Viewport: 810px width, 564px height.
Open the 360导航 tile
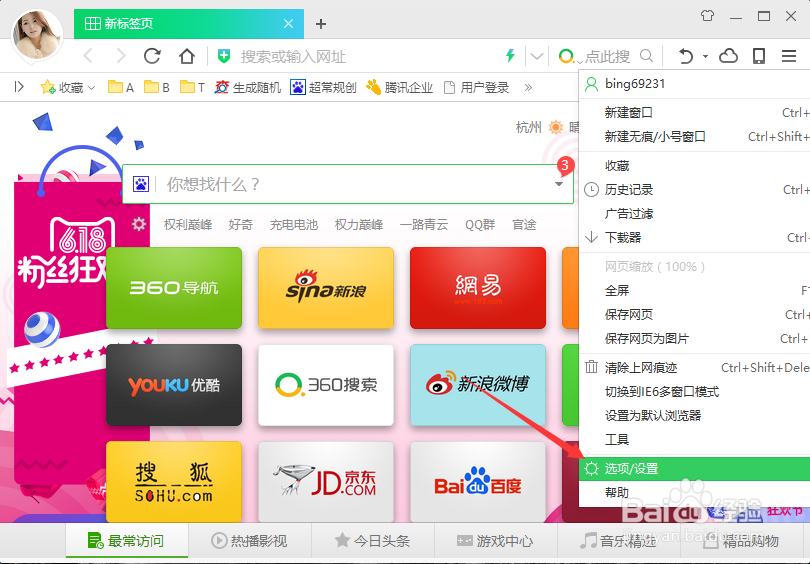click(174, 288)
